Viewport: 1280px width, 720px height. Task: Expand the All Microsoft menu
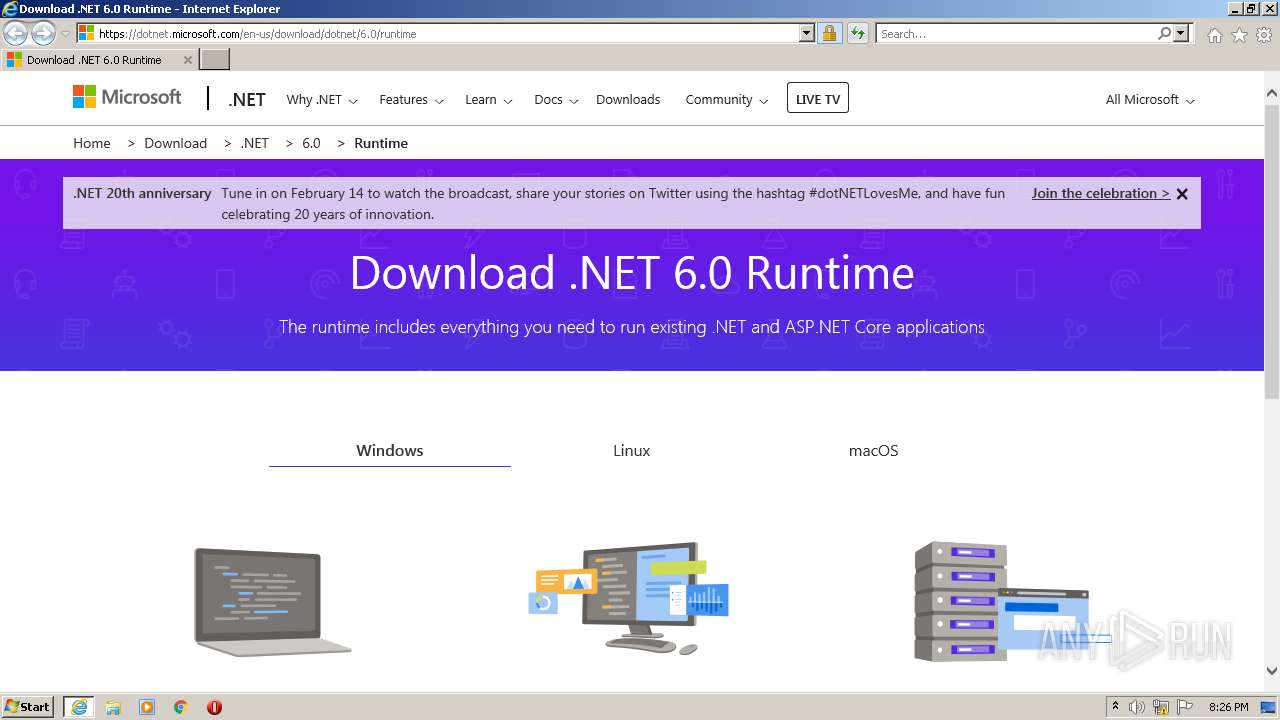[1150, 100]
